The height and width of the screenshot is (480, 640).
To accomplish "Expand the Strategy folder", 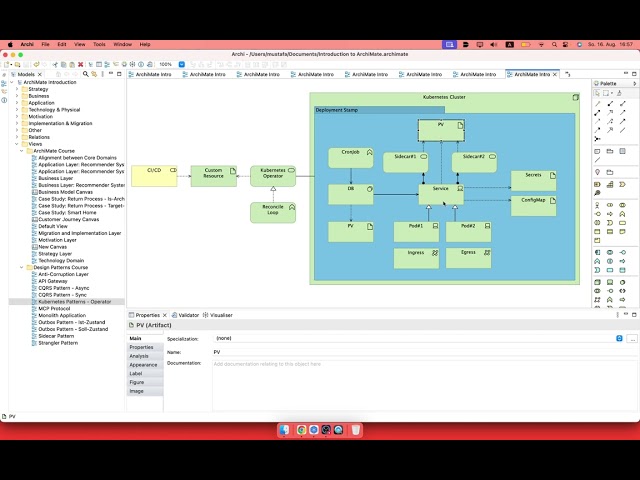I will point(17,89).
